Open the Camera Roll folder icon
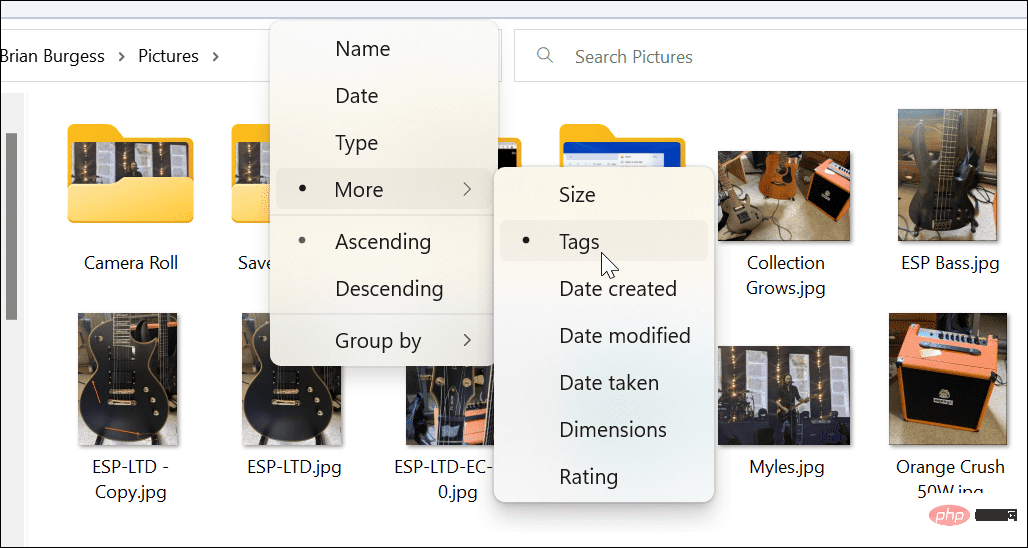This screenshot has height=548, width=1028. [x=130, y=175]
